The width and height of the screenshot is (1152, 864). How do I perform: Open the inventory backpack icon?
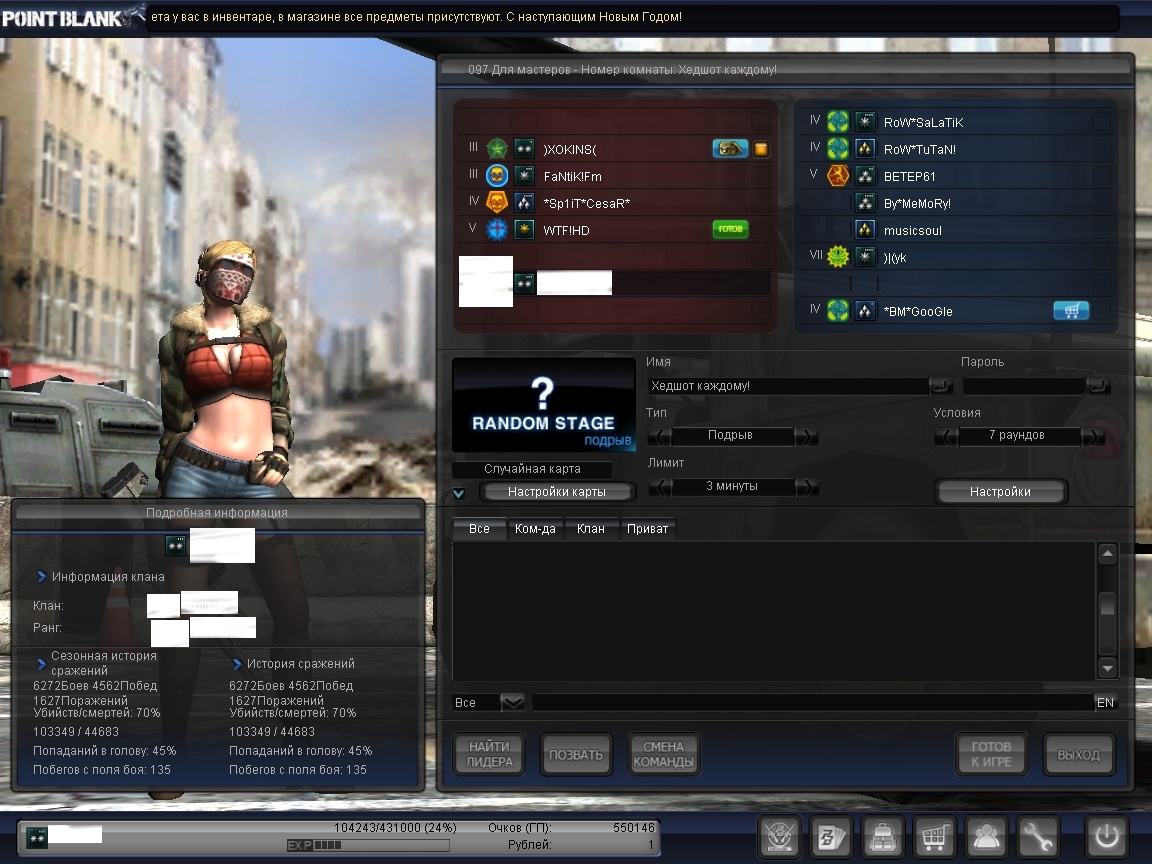[x=882, y=836]
